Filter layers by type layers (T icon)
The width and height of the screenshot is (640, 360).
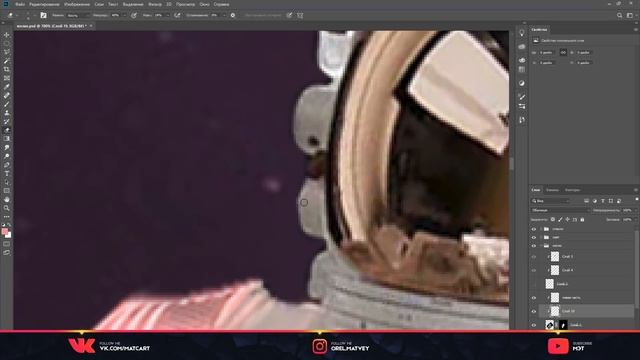(x=603, y=201)
